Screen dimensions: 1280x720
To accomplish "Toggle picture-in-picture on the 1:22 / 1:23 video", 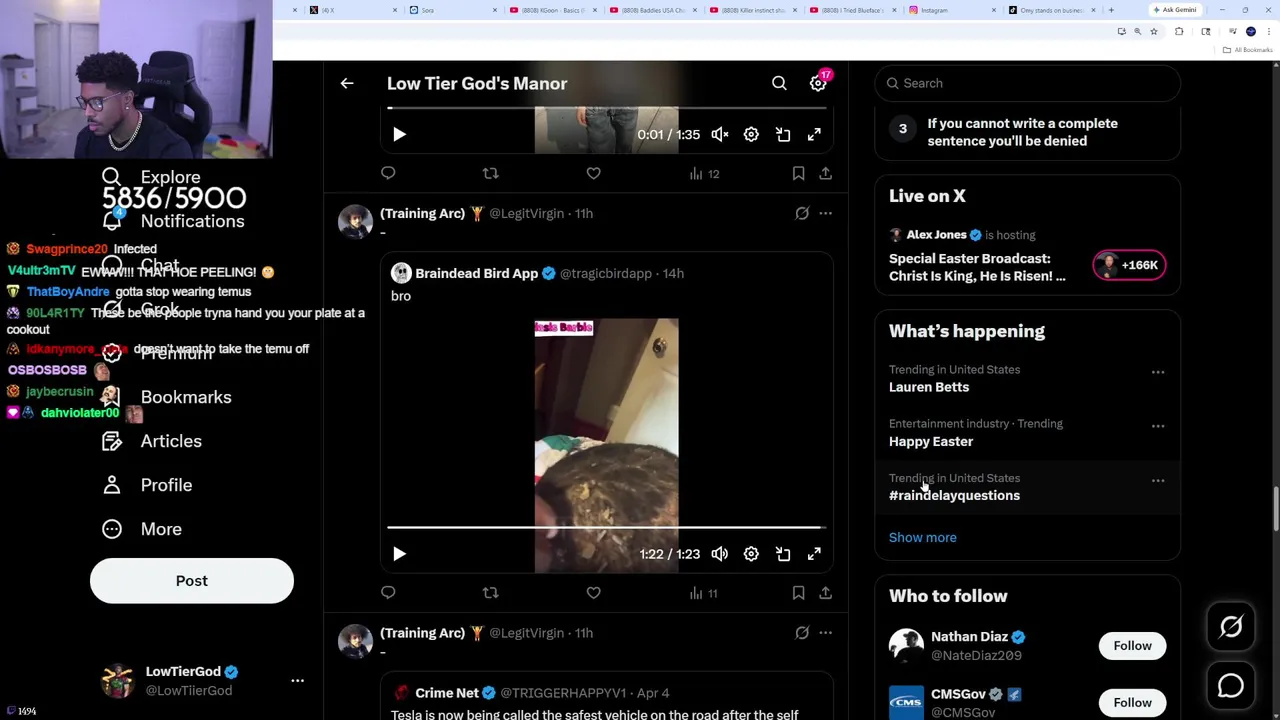I will tap(783, 554).
